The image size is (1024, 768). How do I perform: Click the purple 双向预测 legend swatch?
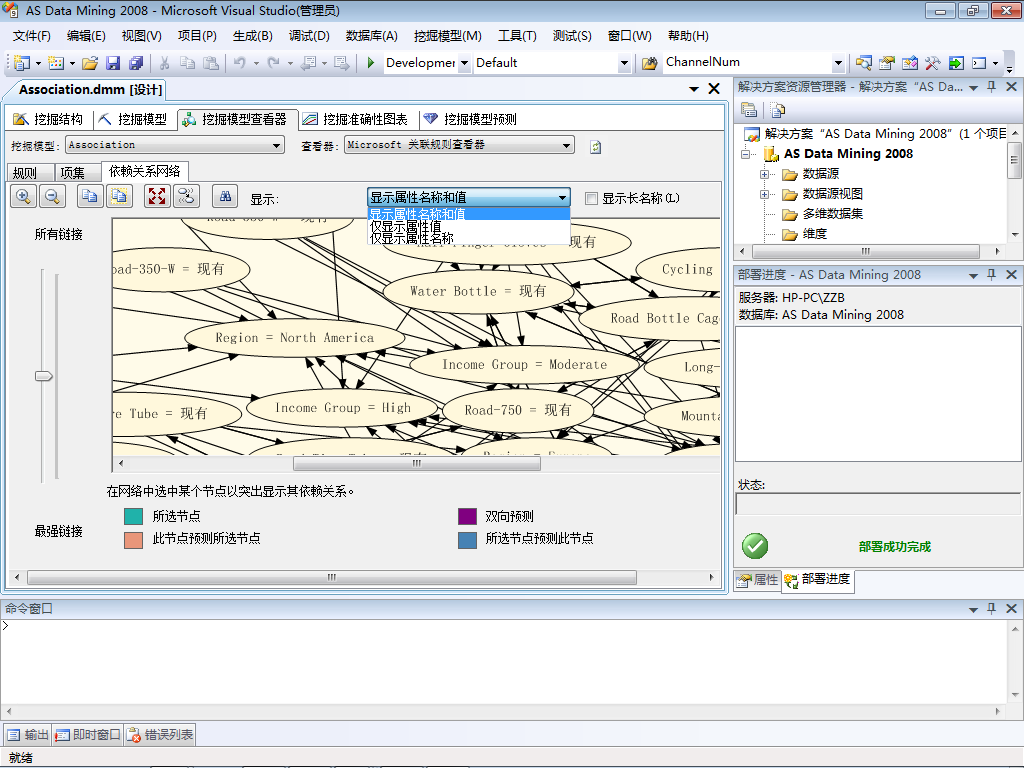coord(468,517)
